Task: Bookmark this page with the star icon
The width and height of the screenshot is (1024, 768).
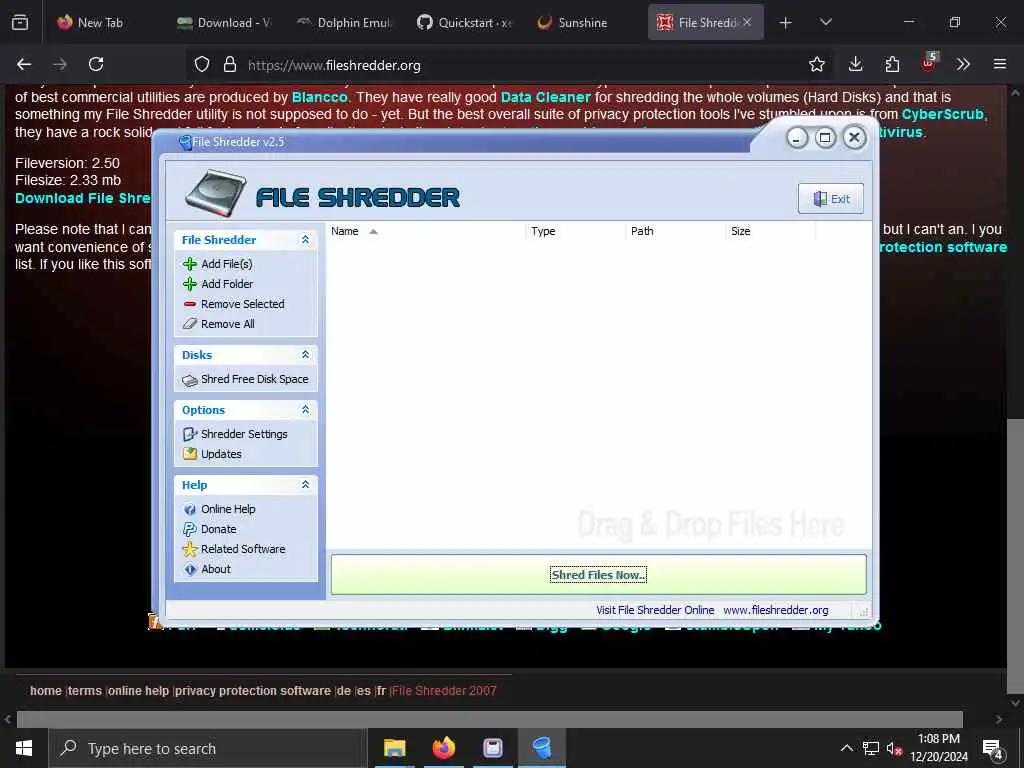Action: tap(816, 64)
